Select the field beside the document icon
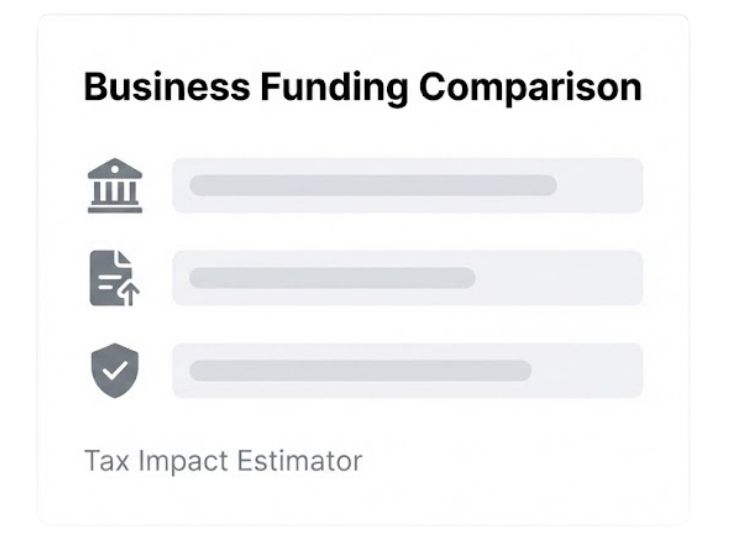The width and height of the screenshot is (732, 536). click(x=407, y=278)
